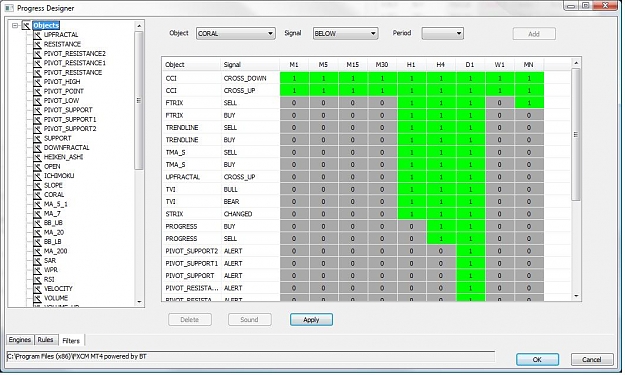Click the icon next to PIVOT_RESISTANCE2
The image size is (625, 375).
tap(37, 54)
